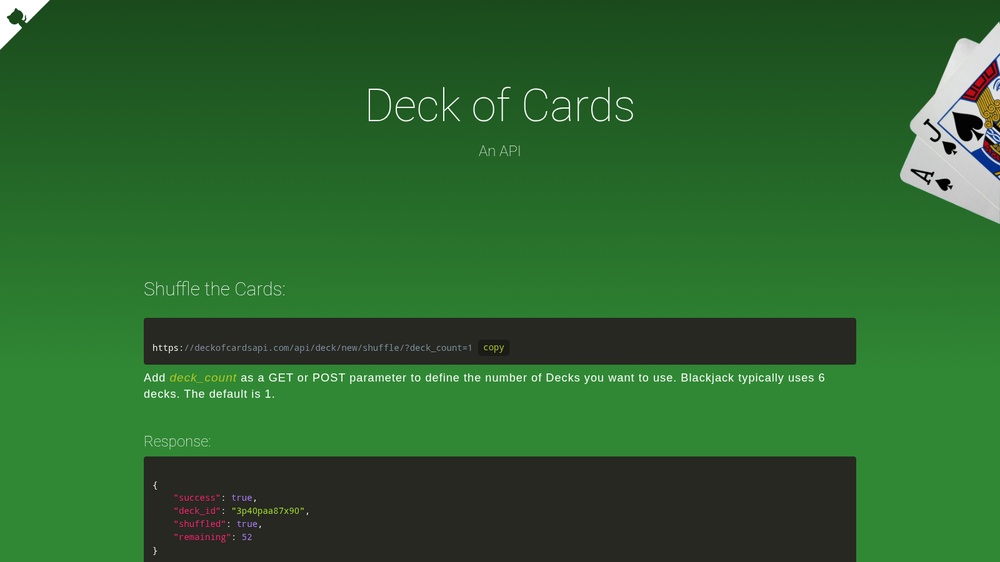The width and height of the screenshot is (1000, 562).
Task: Click the "Response:" heading
Action: click(x=177, y=441)
